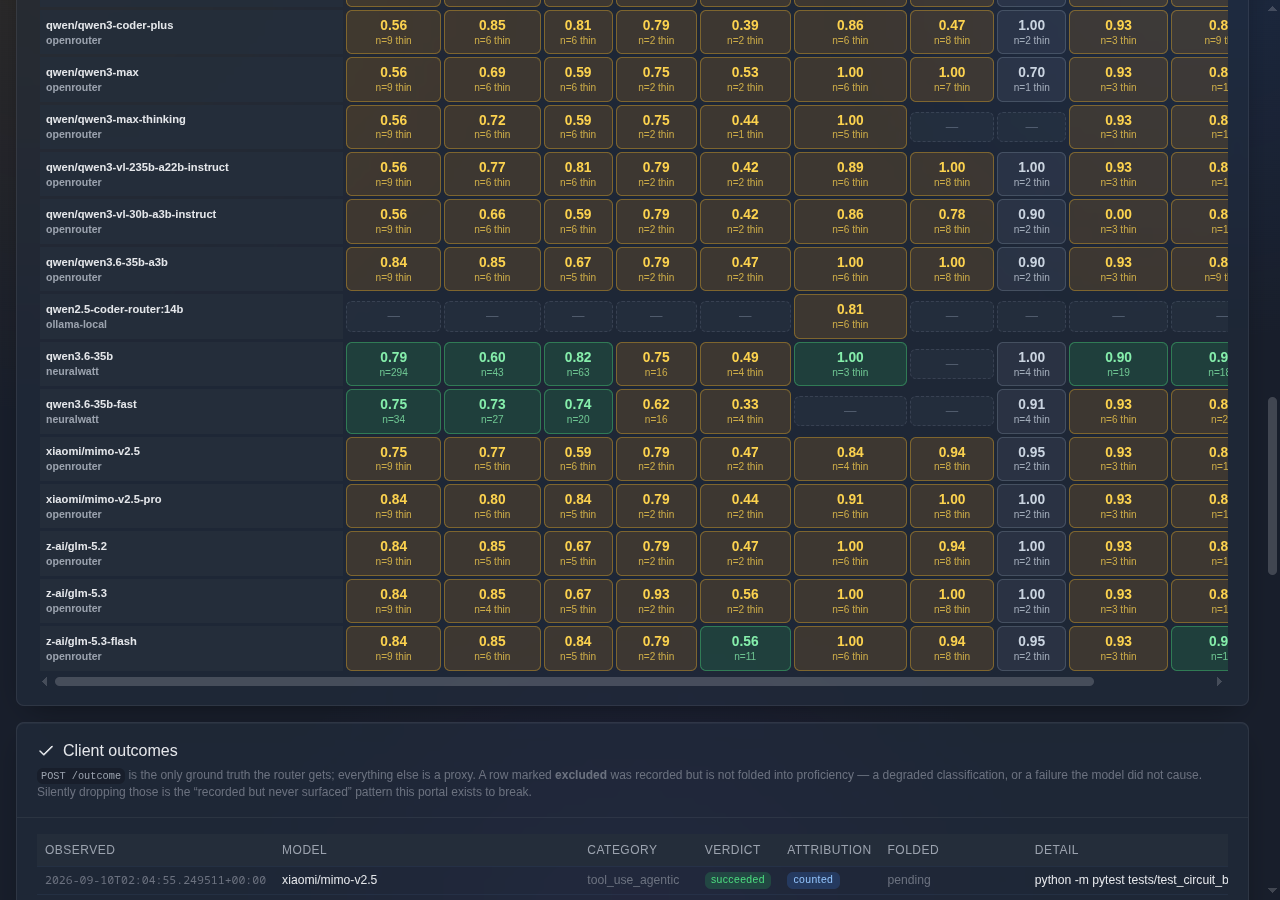Click the succeeded verdict badge

tap(738, 880)
